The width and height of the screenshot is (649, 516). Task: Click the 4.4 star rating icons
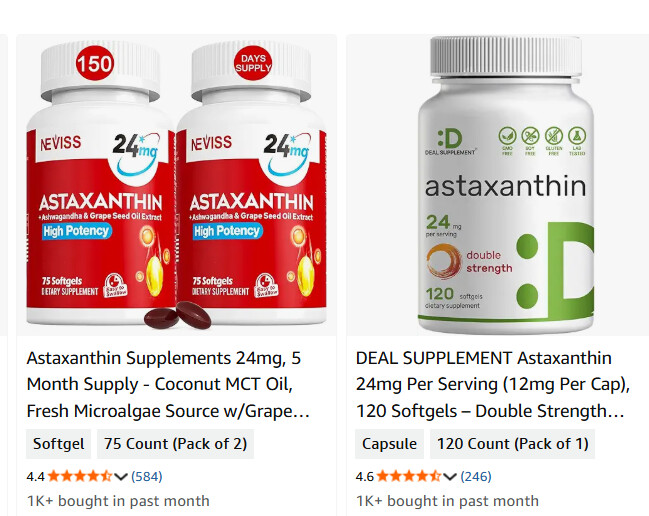click(80, 476)
